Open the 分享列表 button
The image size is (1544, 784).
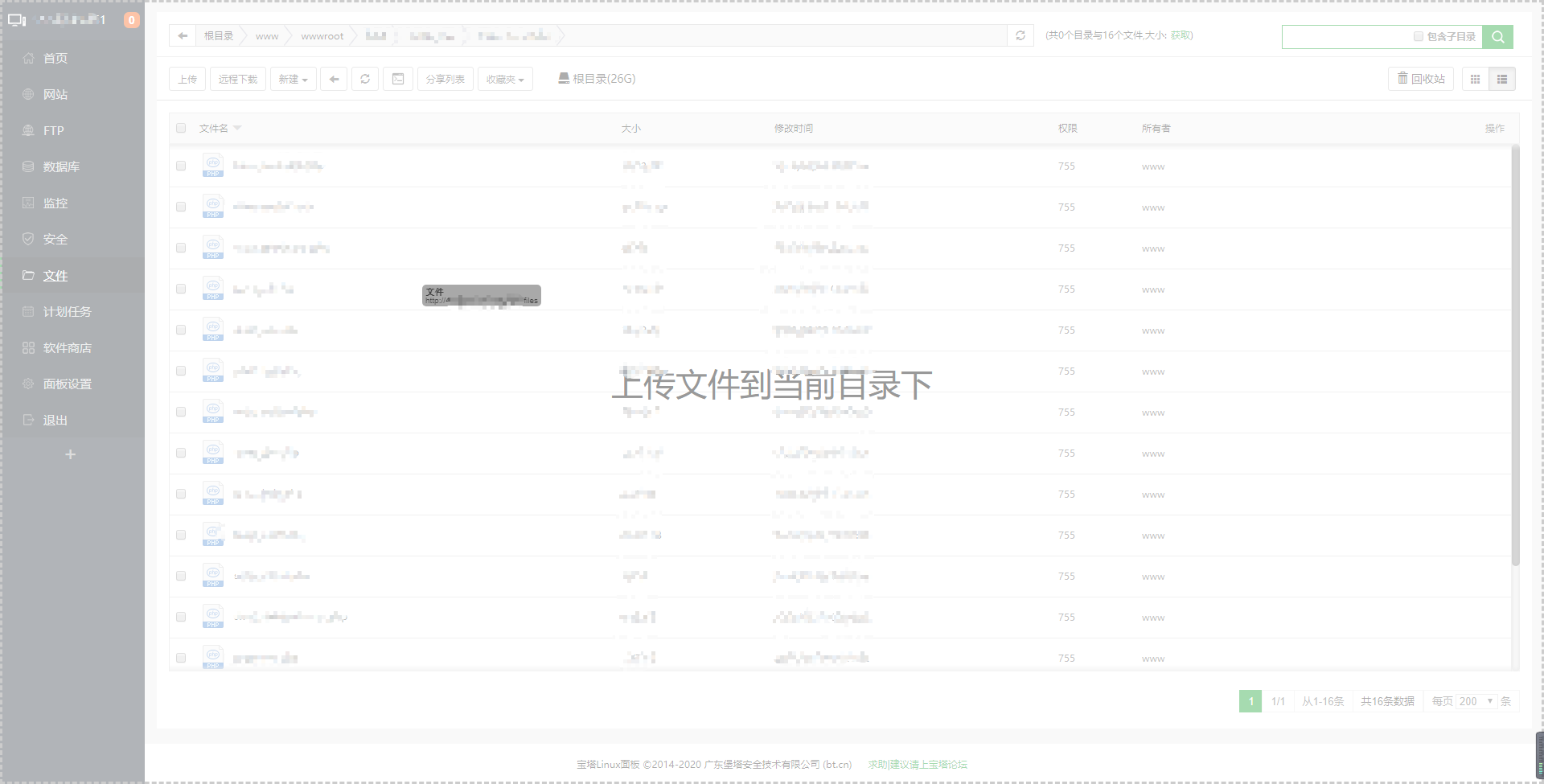point(446,79)
